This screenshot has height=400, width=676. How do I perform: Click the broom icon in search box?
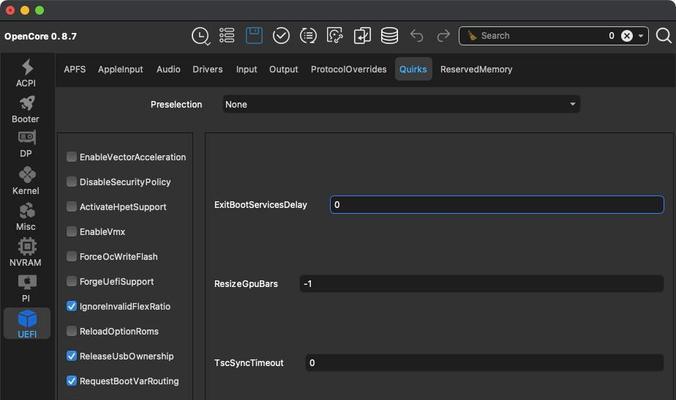472,36
